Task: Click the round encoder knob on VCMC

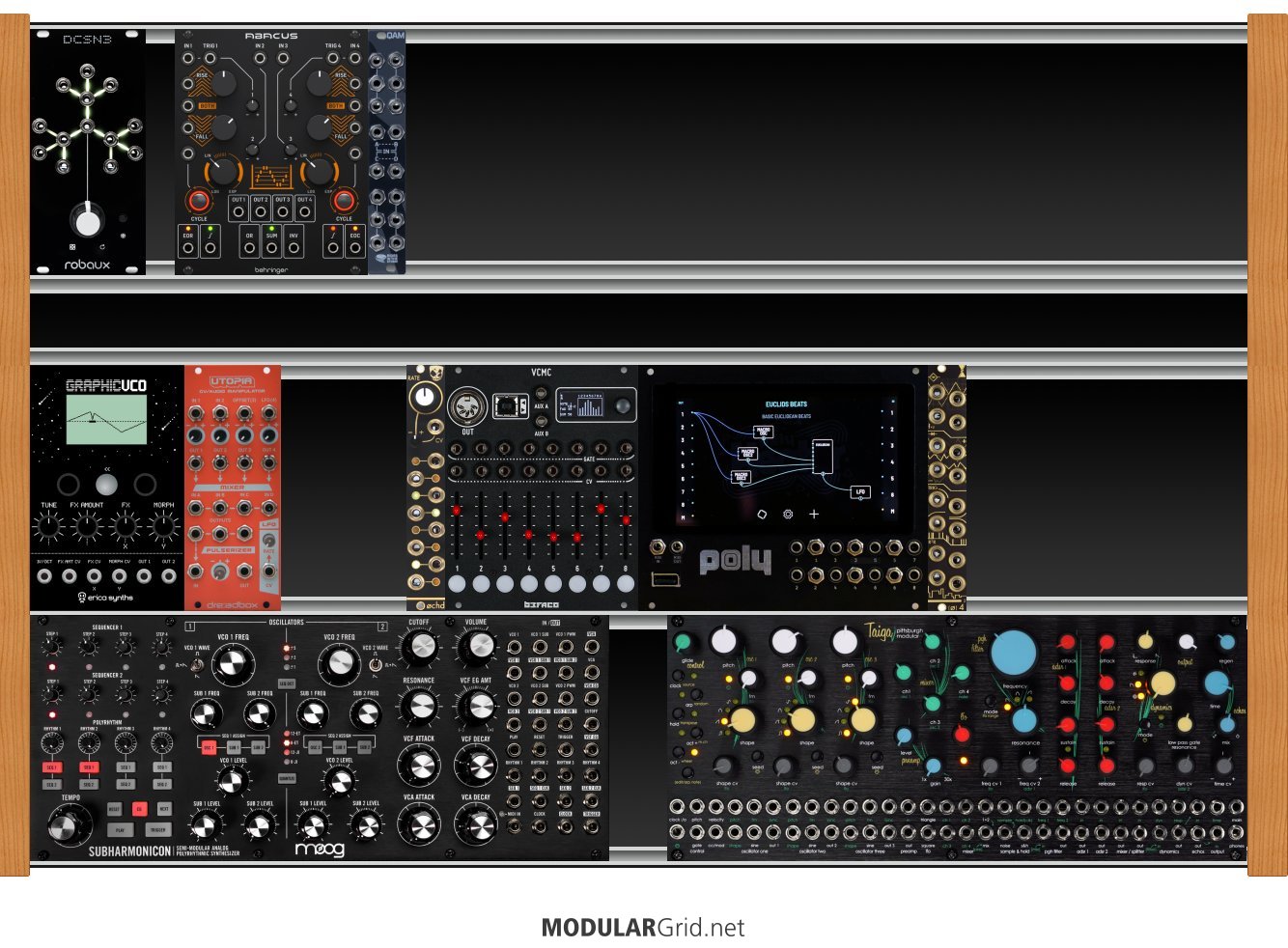Action: [x=625, y=405]
